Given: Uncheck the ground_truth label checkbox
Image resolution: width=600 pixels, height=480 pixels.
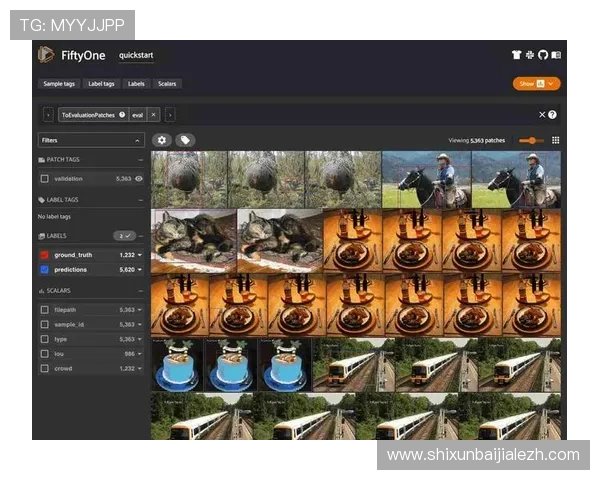Looking at the screenshot, I should 44,255.
